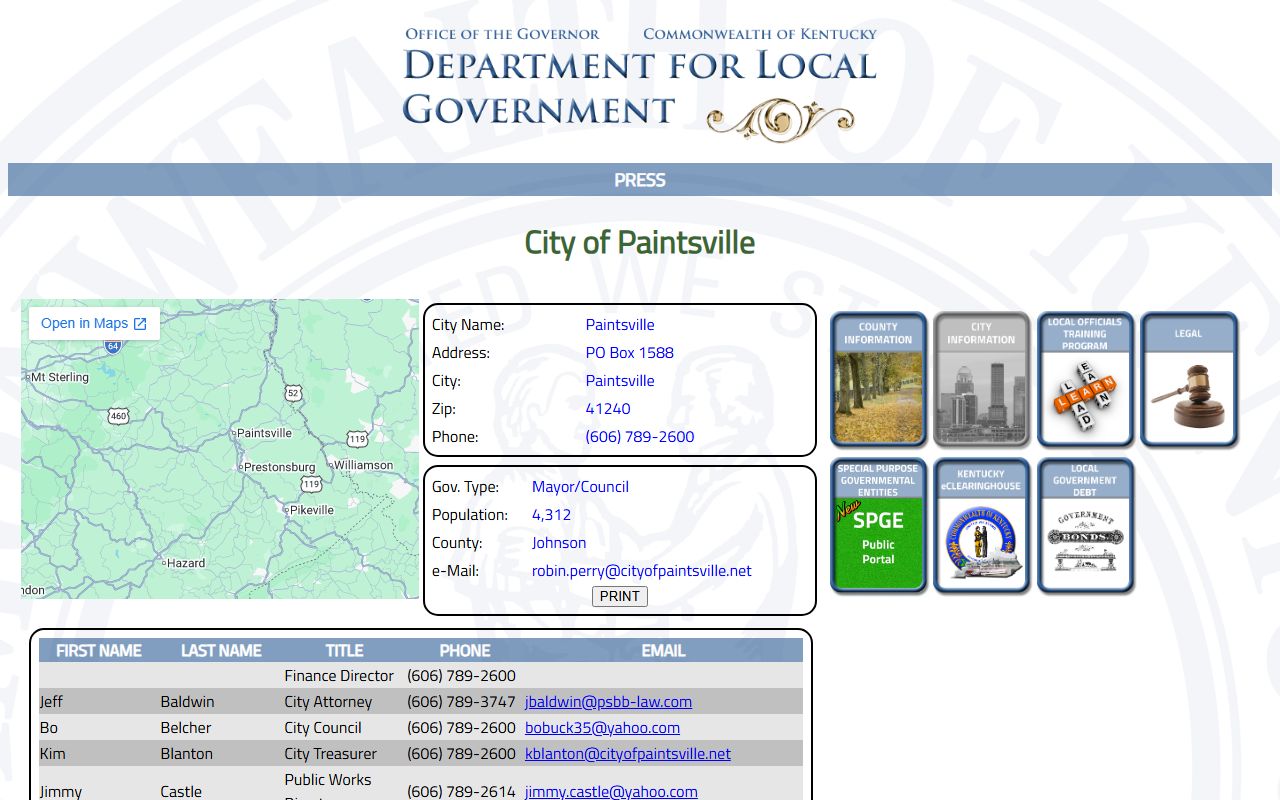Click the EMAIL column header
Viewport: 1280px width, 800px height.
point(663,650)
